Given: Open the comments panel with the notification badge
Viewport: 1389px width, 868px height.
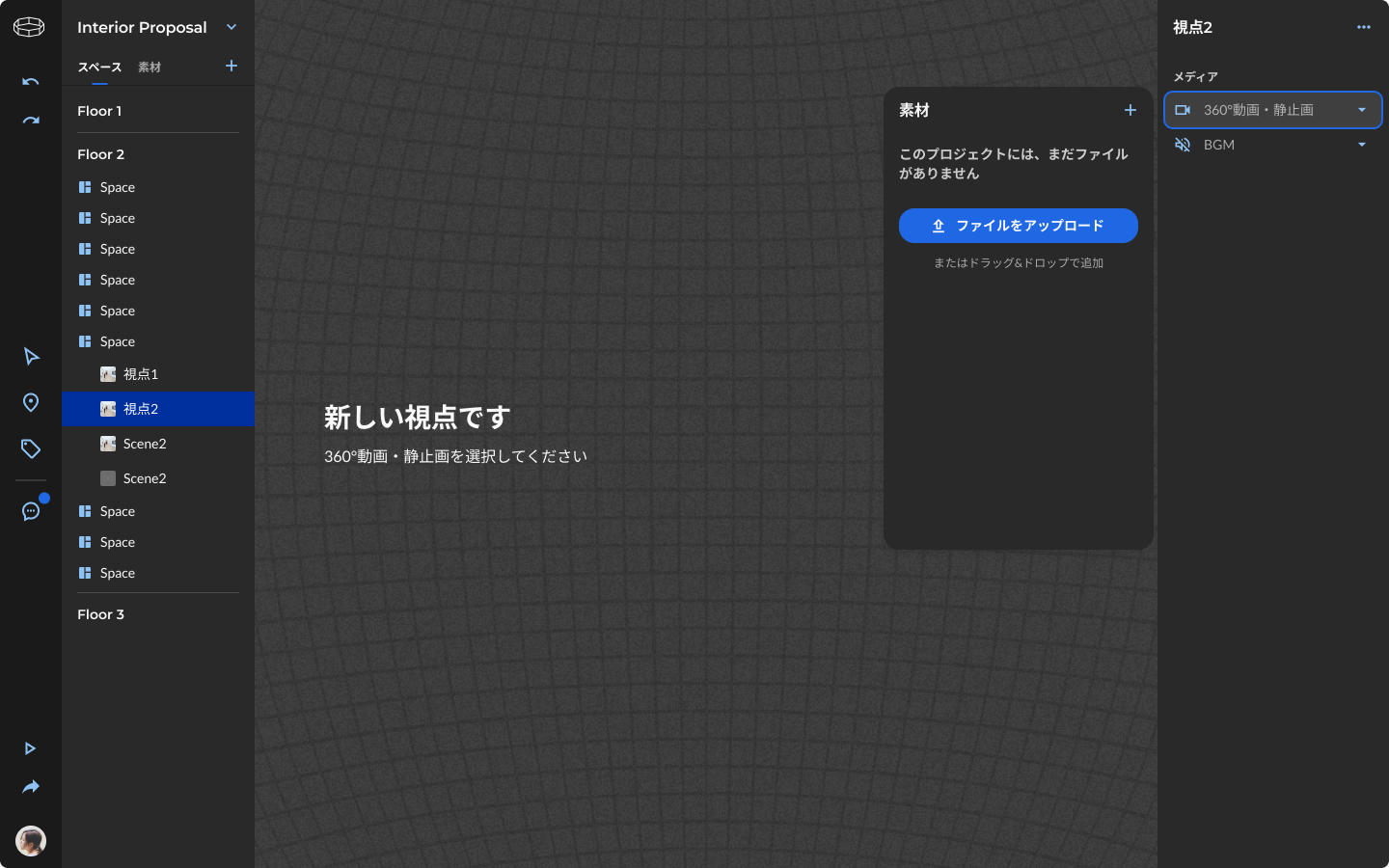Looking at the screenshot, I should coord(30,511).
